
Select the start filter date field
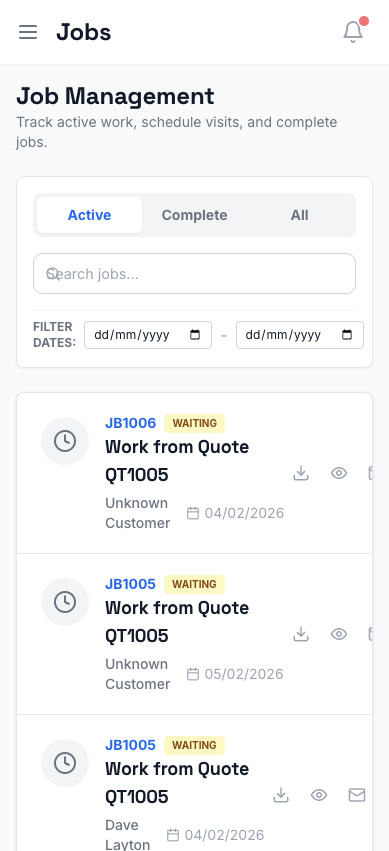tap(148, 335)
